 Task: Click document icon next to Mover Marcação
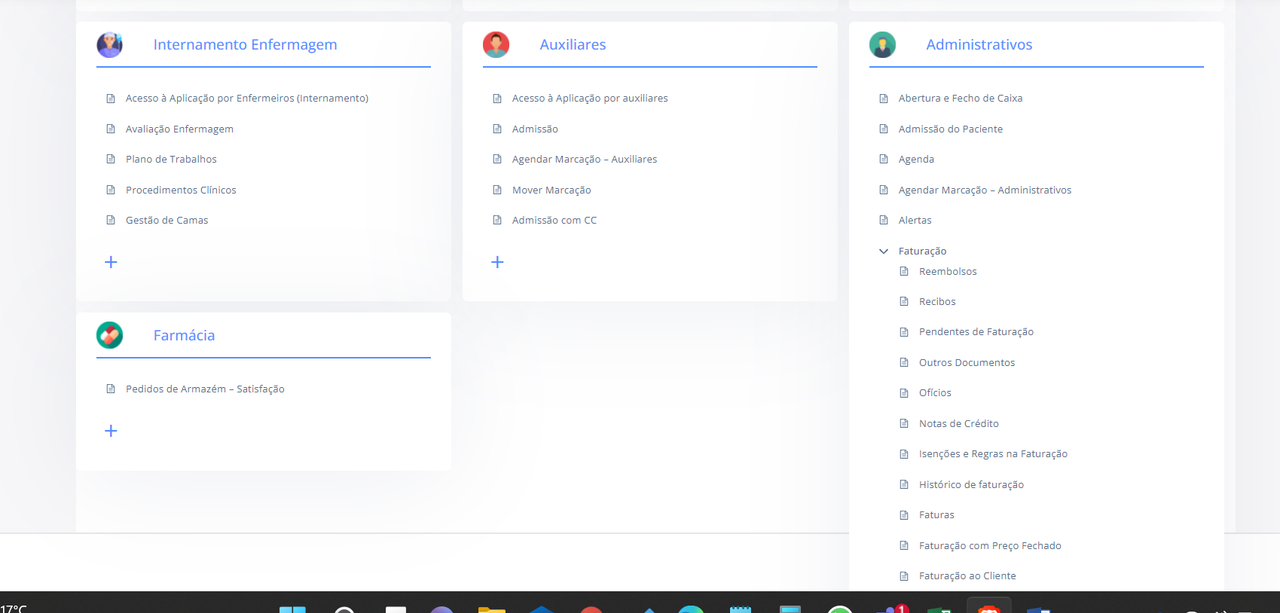coord(497,190)
